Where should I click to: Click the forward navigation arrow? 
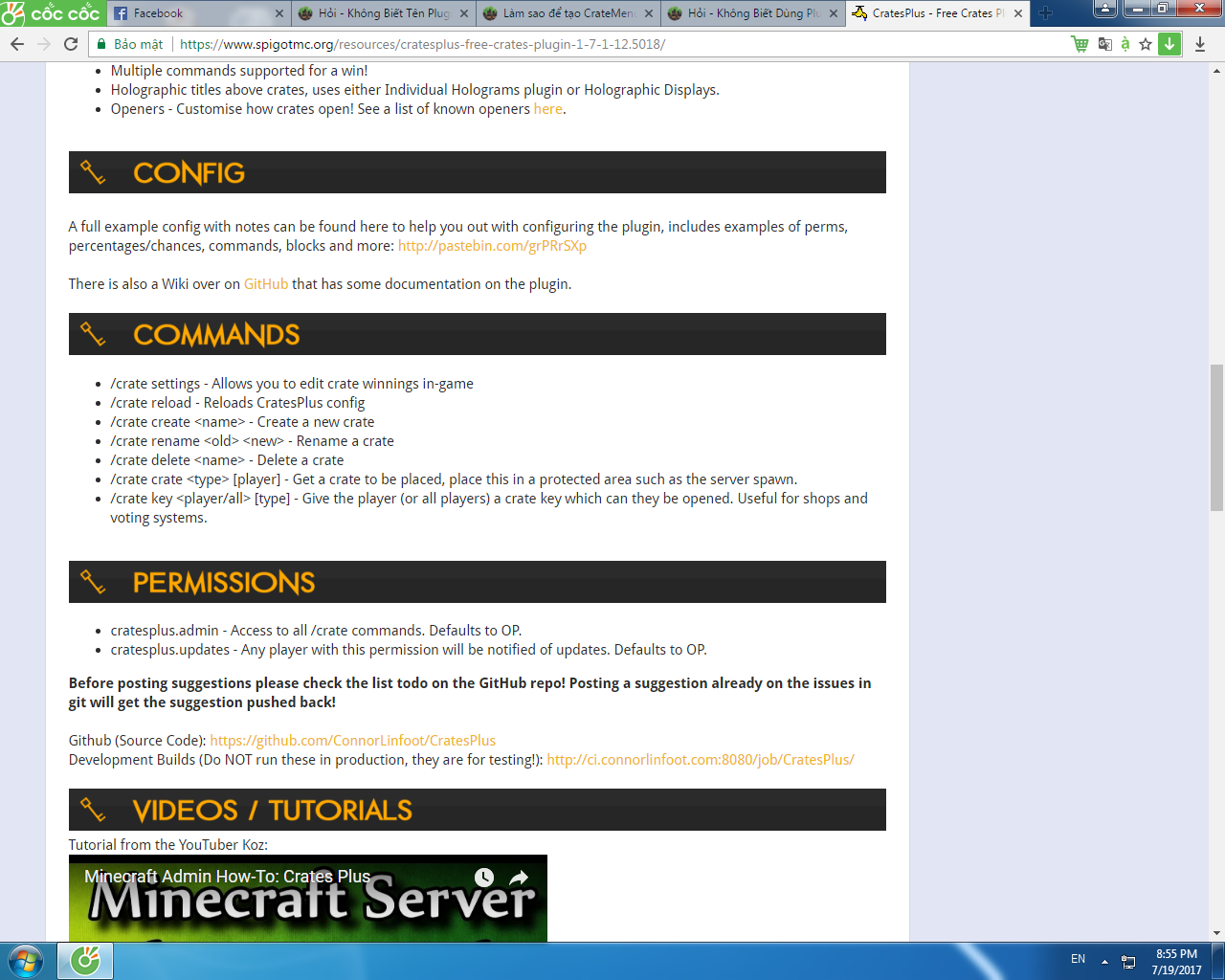(44, 44)
